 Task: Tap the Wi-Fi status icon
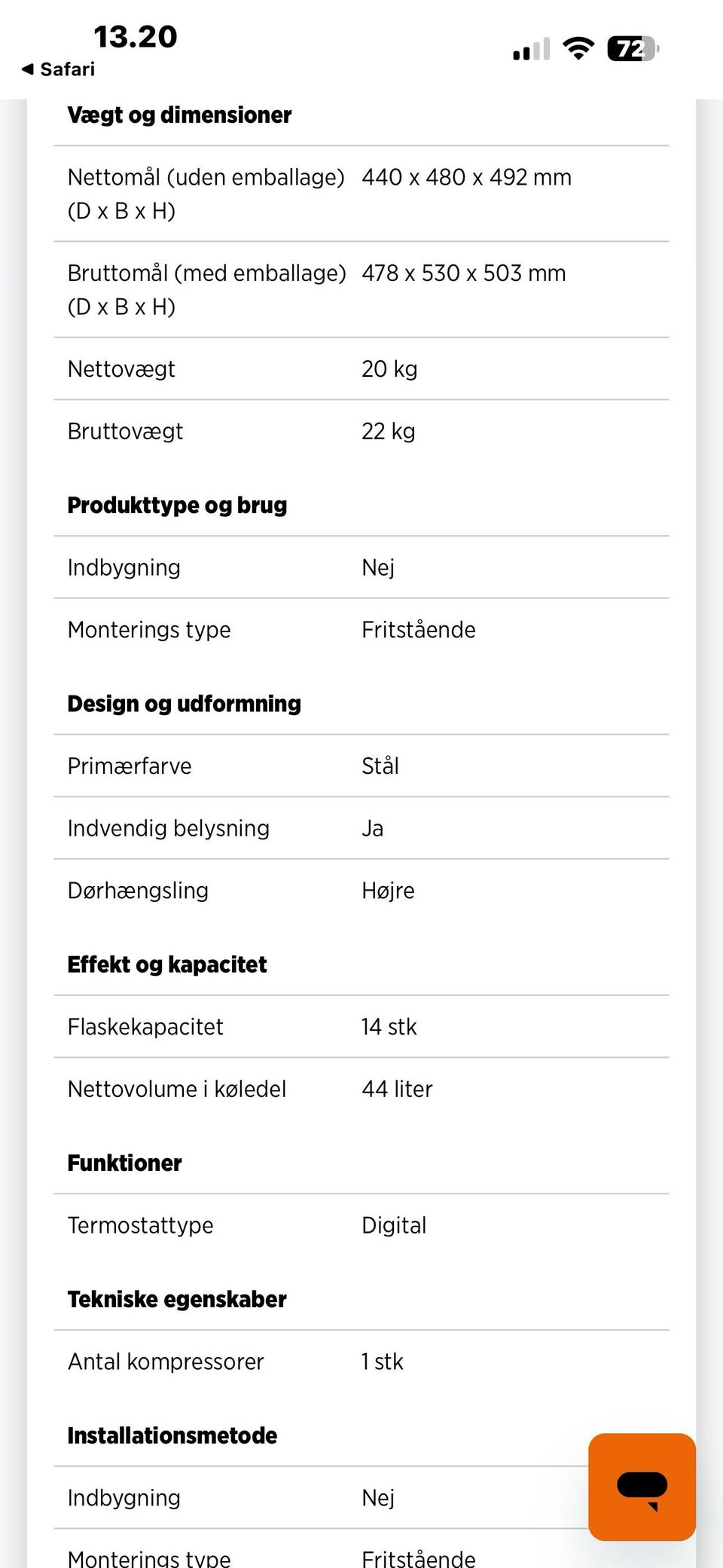point(578,49)
